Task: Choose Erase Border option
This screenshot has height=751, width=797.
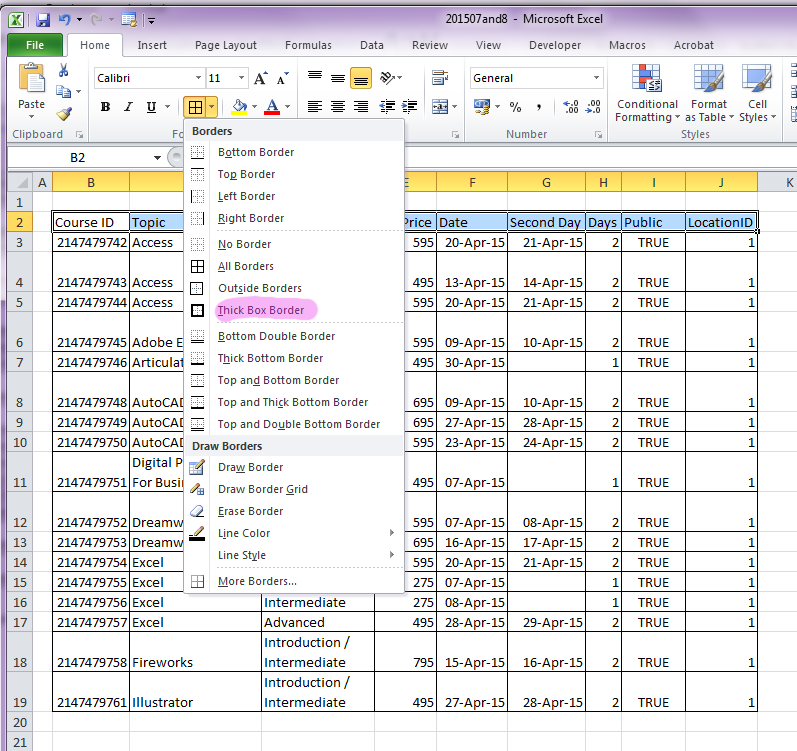Action: [x=293, y=511]
